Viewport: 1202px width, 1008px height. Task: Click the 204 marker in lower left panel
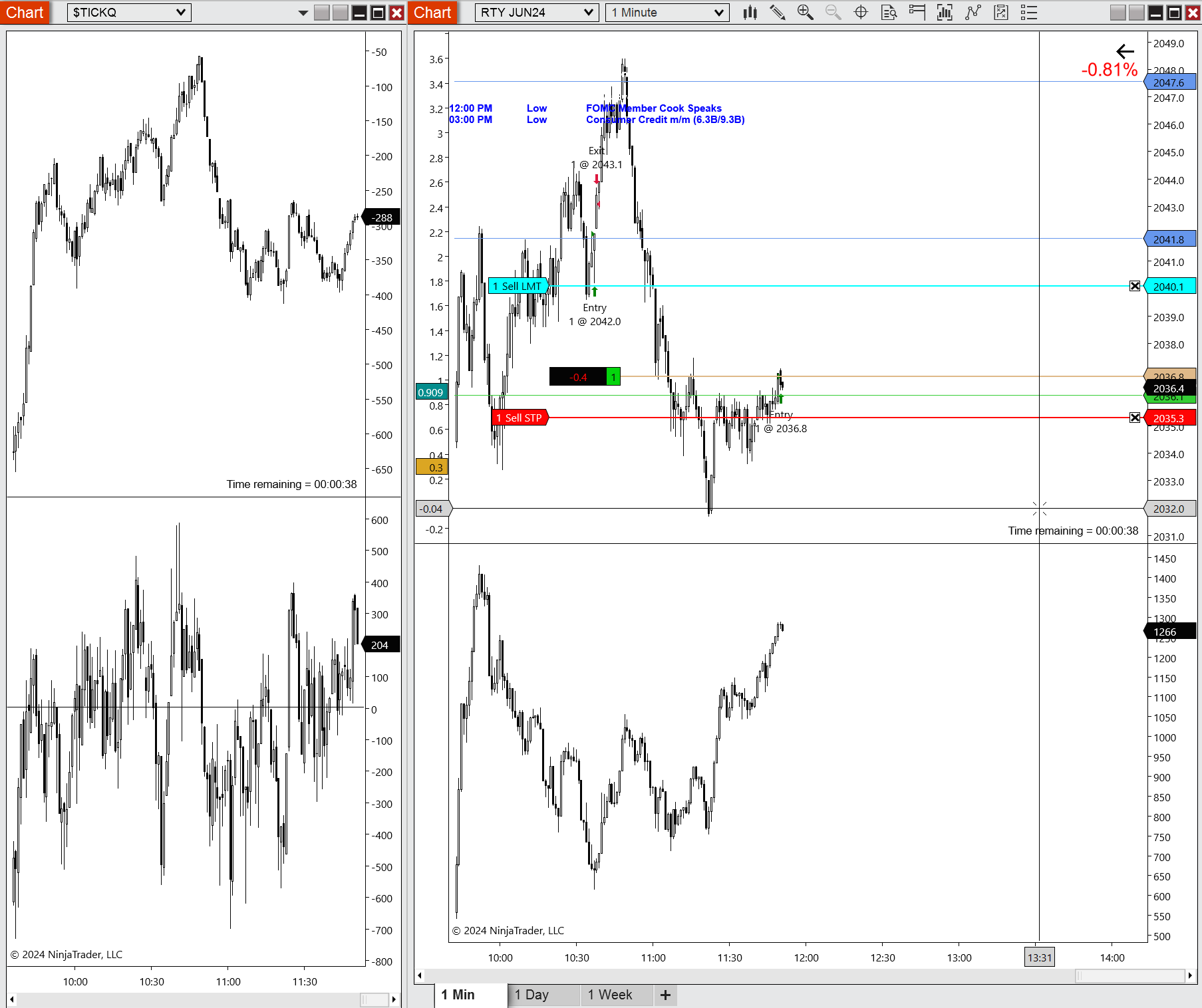coord(380,645)
